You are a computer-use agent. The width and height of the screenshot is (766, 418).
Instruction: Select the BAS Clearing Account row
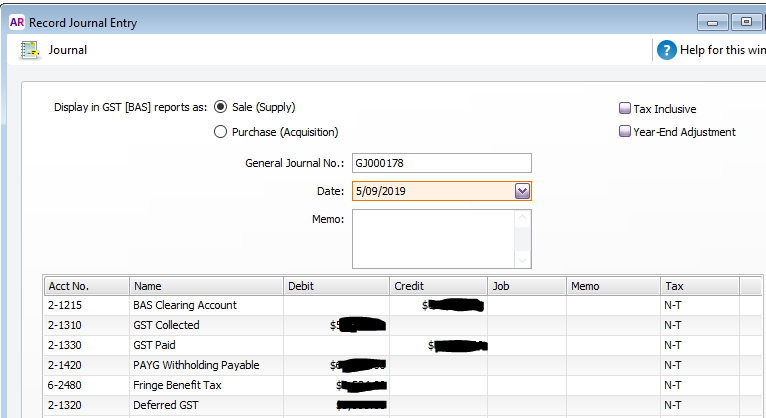tap(184, 305)
